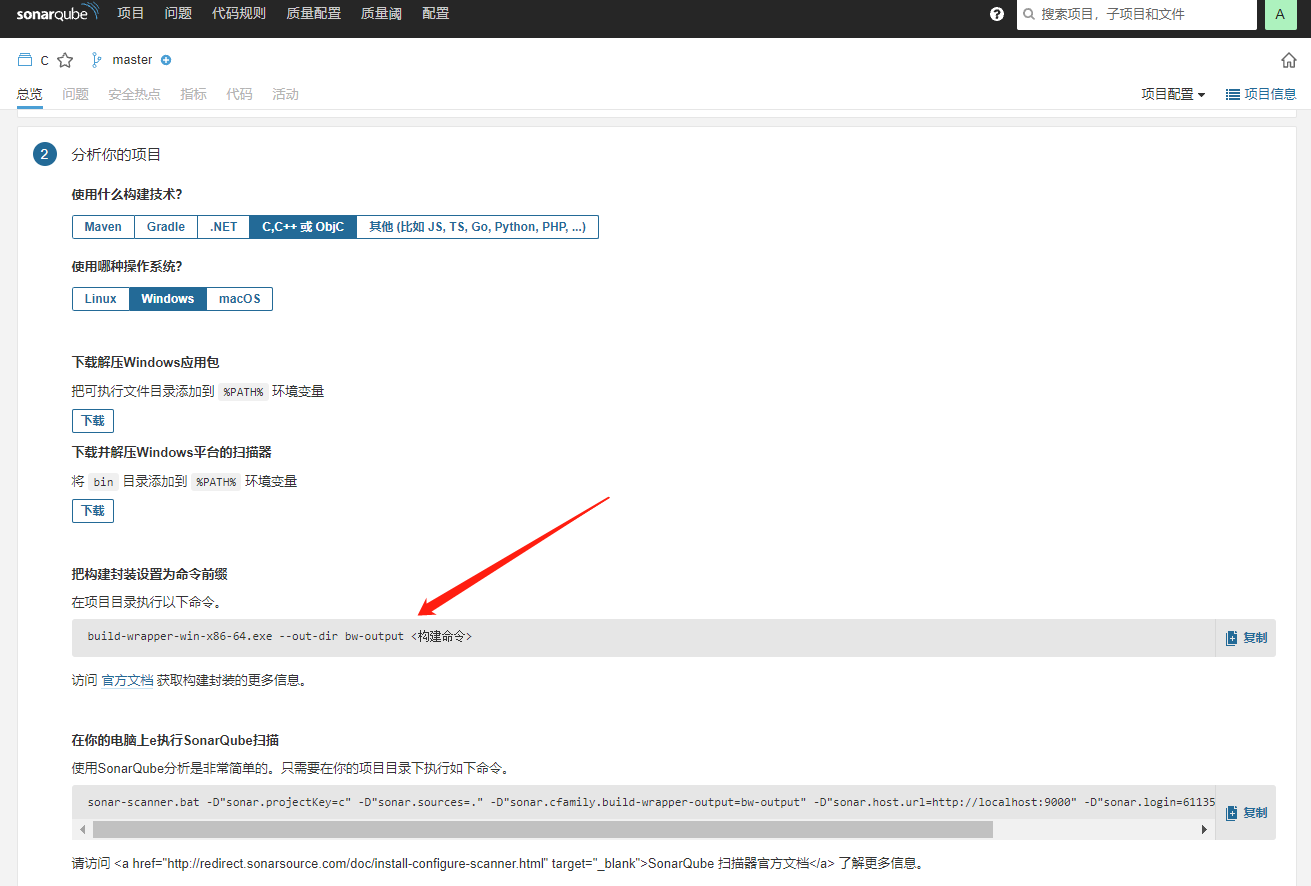The height and width of the screenshot is (886, 1311).
Task: Click the master branch name
Action: pos(132,60)
